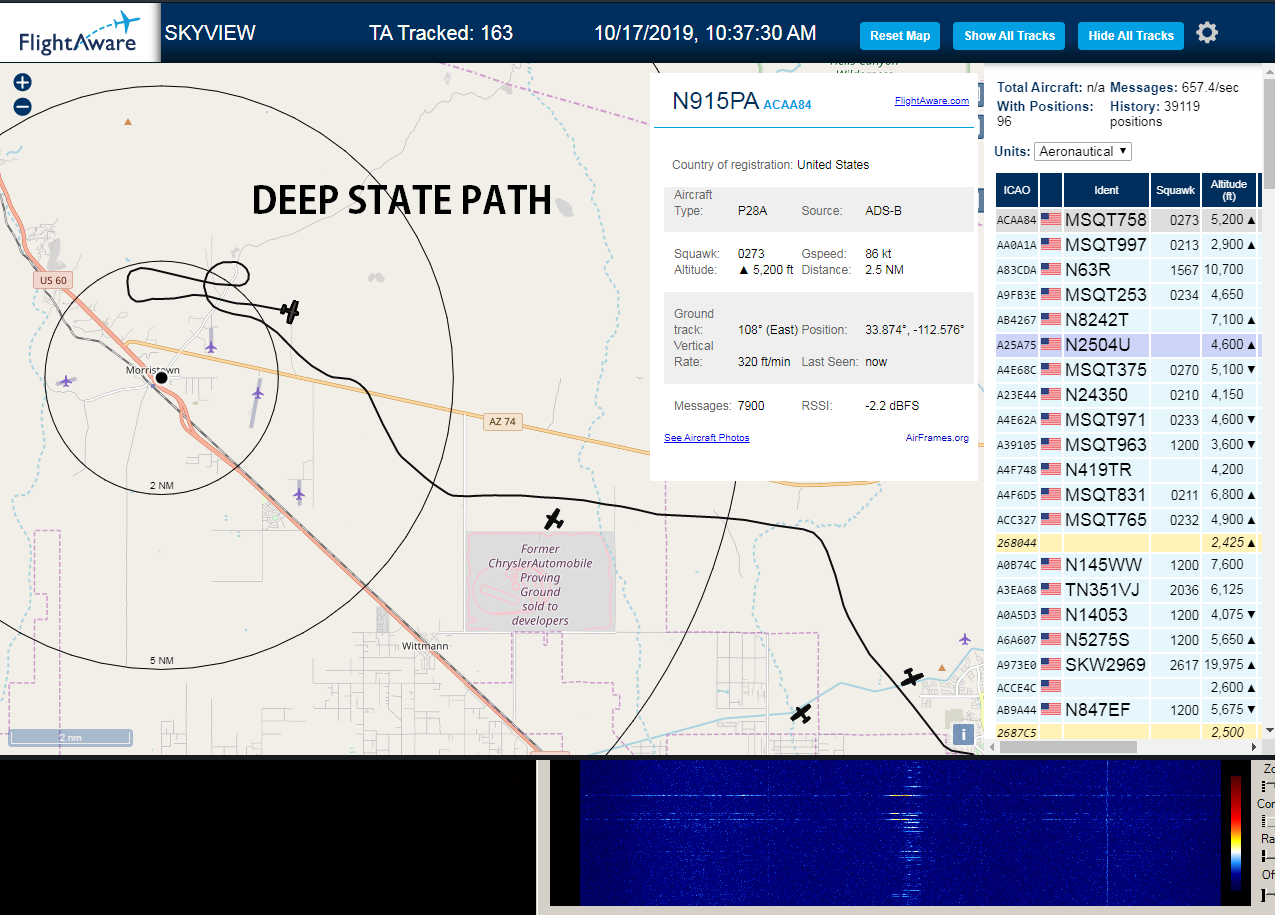Click the US flag in SKW2969 row
This screenshot has height=915, width=1275.
pos(1050,664)
